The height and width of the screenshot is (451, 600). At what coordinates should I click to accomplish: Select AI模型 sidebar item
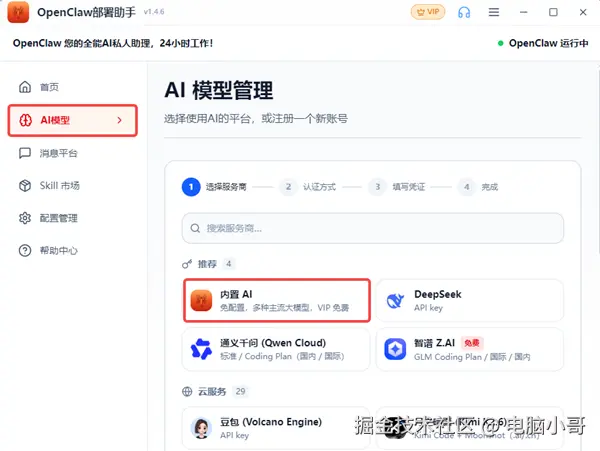coord(73,120)
